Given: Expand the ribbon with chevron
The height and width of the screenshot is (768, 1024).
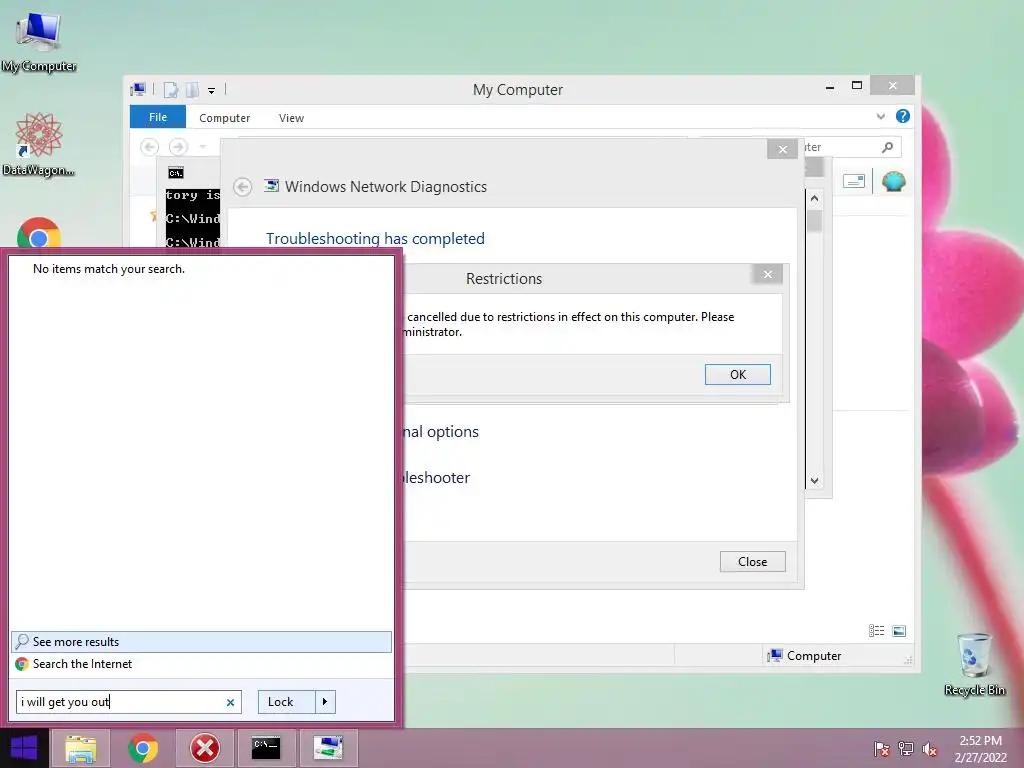Looking at the screenshot, I should click(x=880, y=116).
